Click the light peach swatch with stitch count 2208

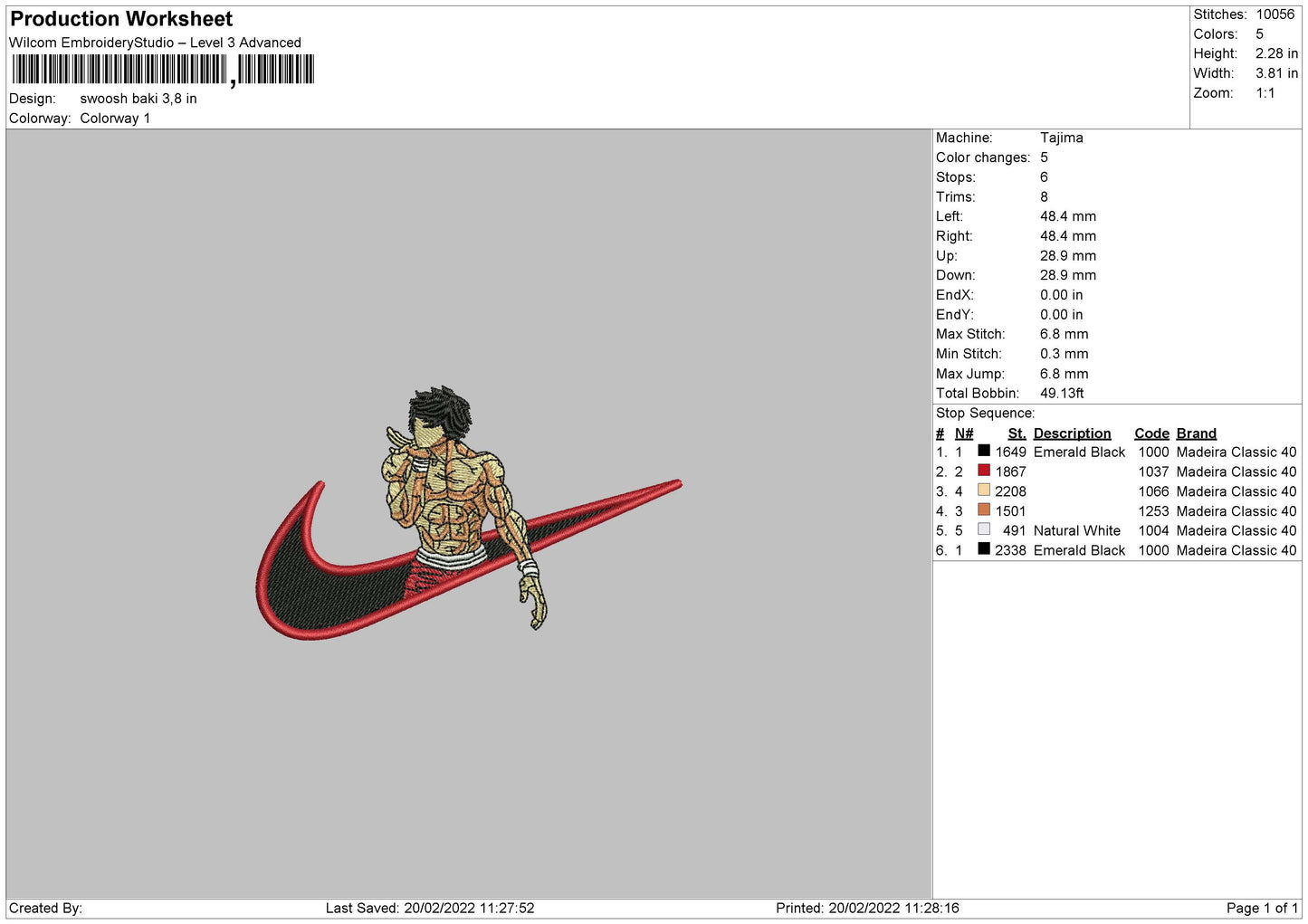984,491
